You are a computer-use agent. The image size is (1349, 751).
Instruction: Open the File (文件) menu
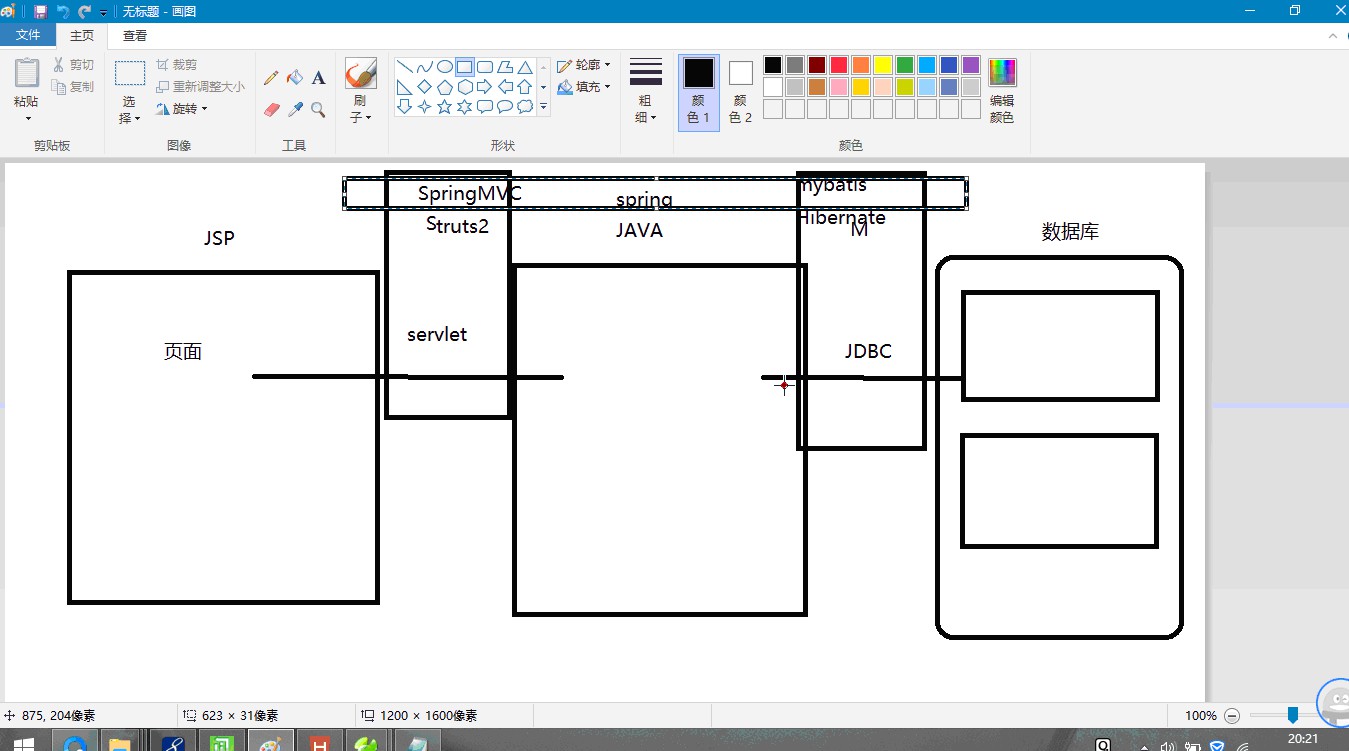(29, 35)
